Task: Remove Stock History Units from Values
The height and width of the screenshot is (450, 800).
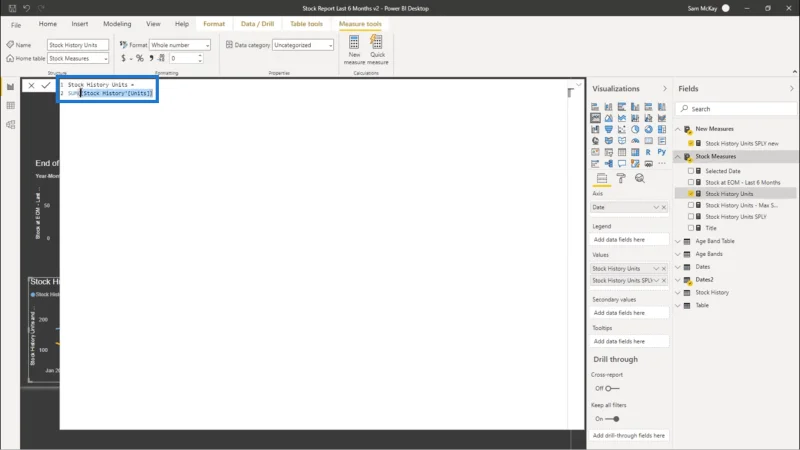Action: (x=664, y=268)
